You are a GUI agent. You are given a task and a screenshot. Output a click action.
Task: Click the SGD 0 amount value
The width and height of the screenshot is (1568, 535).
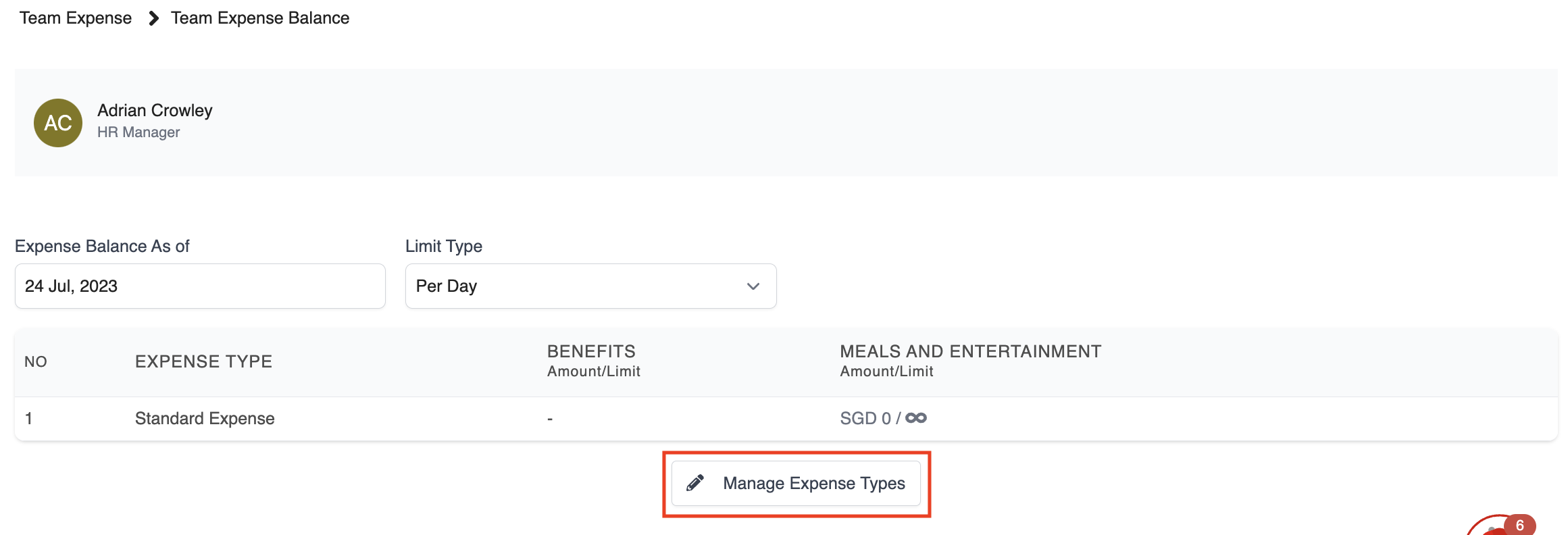click(865, 418)
